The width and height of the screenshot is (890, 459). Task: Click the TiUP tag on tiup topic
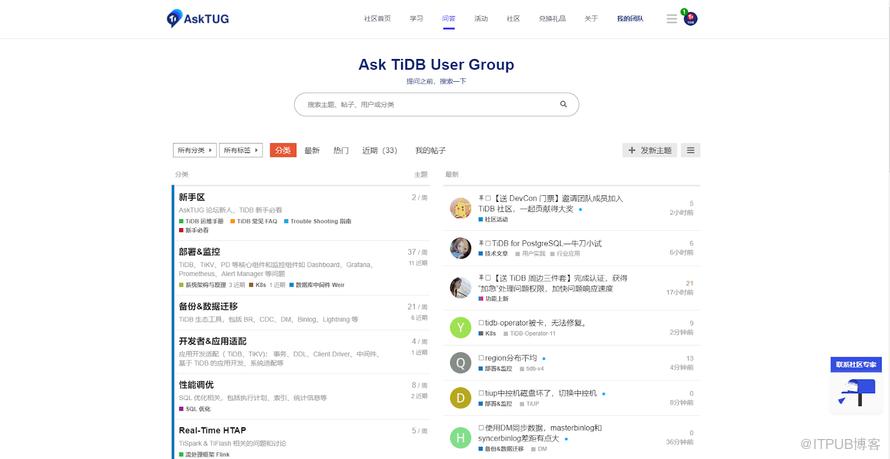pyautogui.click(x=530, y=404)
